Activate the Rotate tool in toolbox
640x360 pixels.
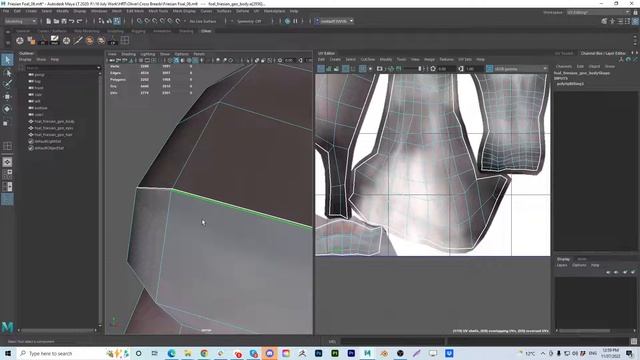[7, 109]
